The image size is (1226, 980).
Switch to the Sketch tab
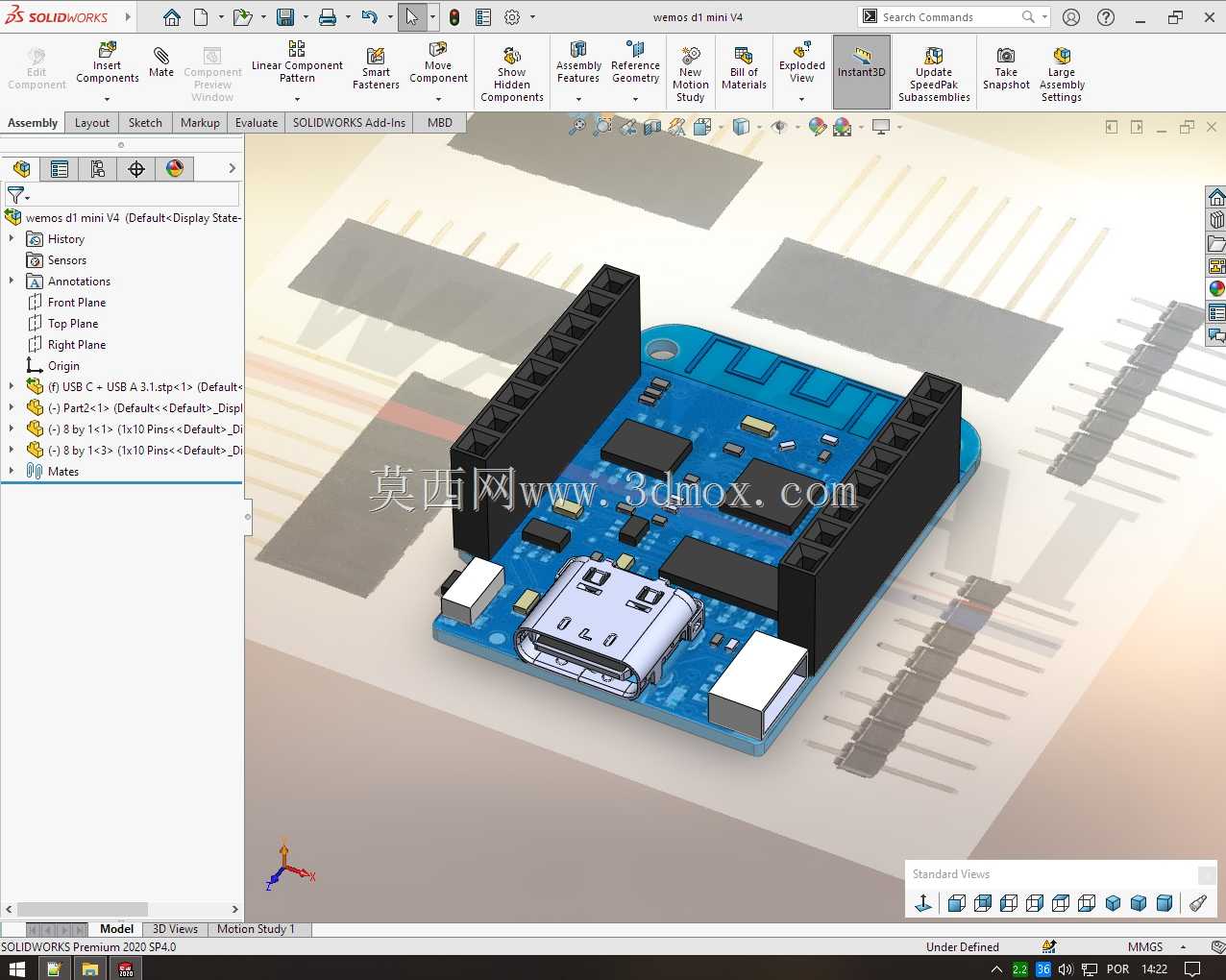point(145,123)
